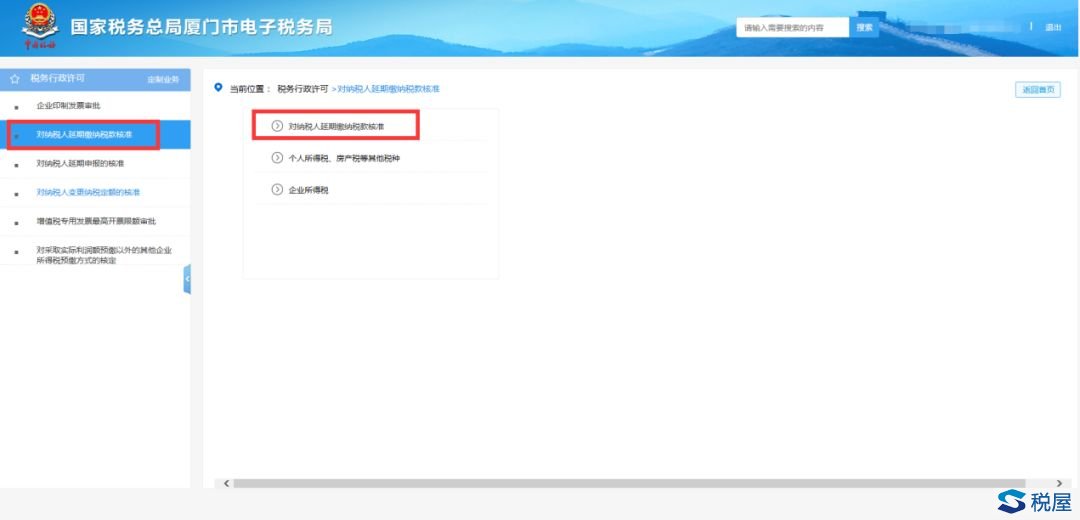Select 对纳税人延期缴纳税款核准 in the left menu
1080x520 pixels.
tap(84, 134)
